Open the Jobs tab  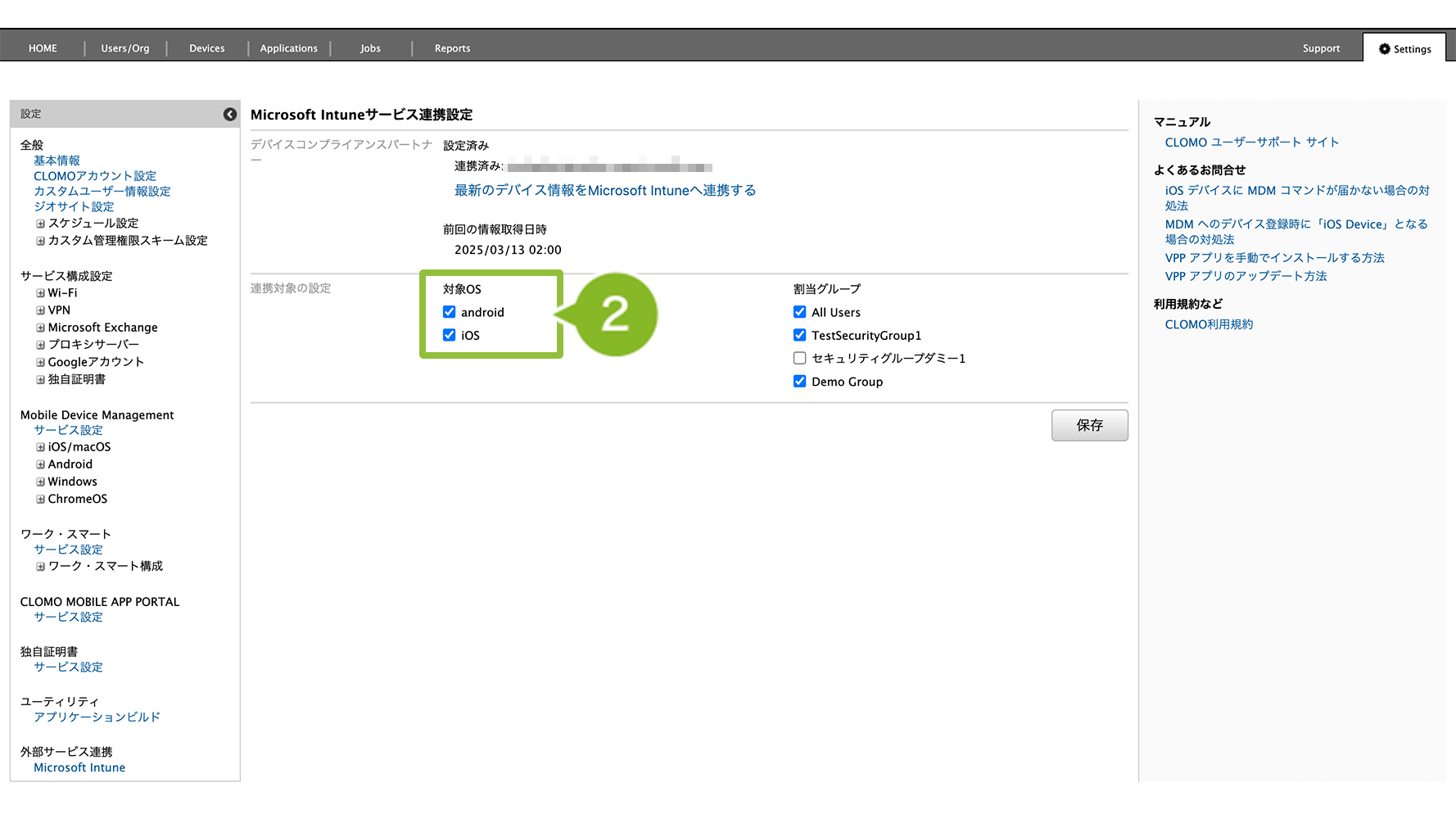click(370, 48)
